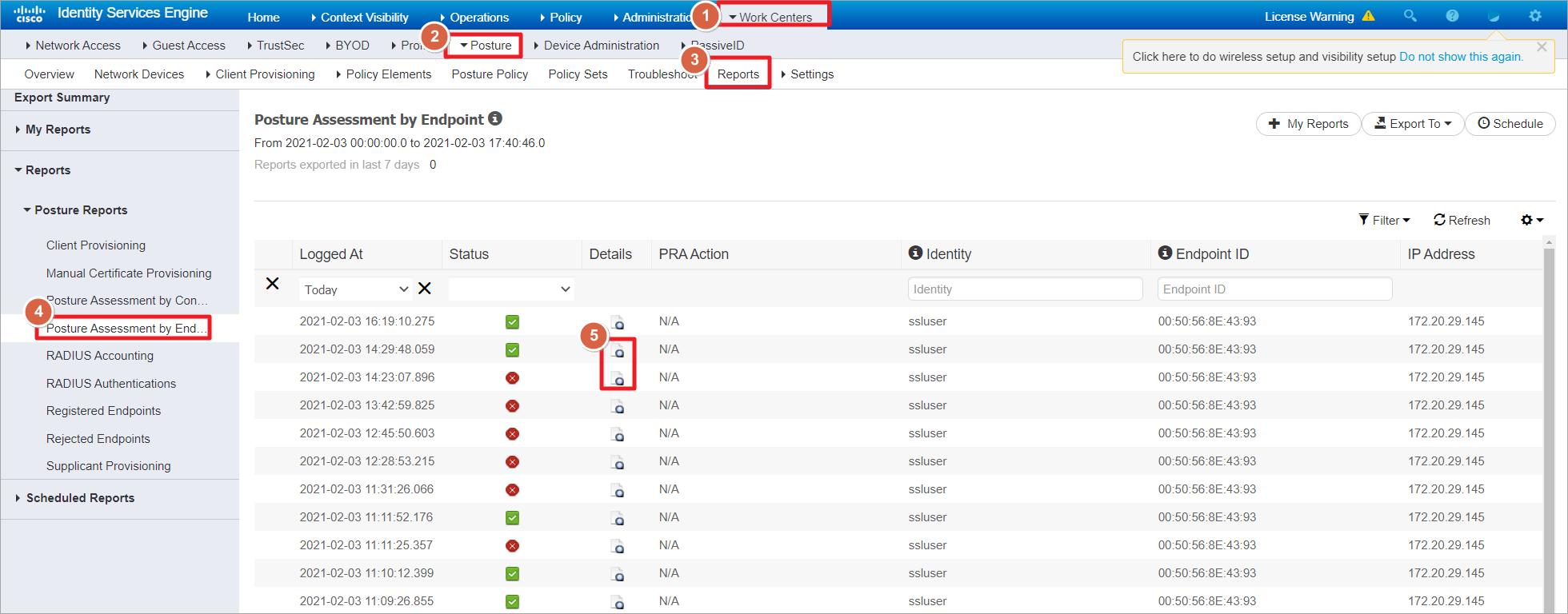Open Export Summary in sidebar
Viewport: 1568px width, 614px height.
pyautogui.click(x=62, y=98)
